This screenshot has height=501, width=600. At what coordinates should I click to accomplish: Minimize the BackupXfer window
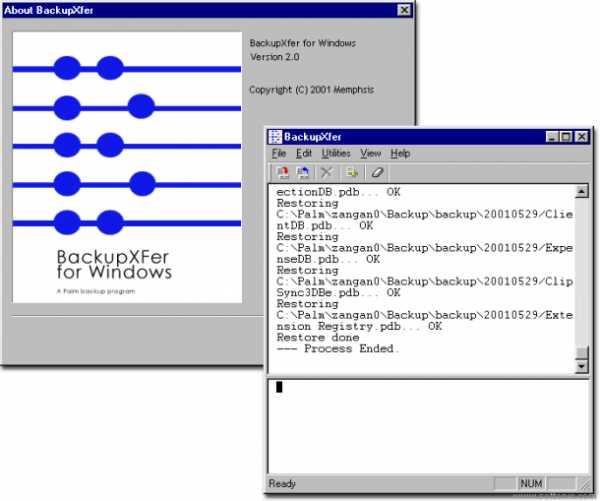pyautogui.click(x=552, y=137)
